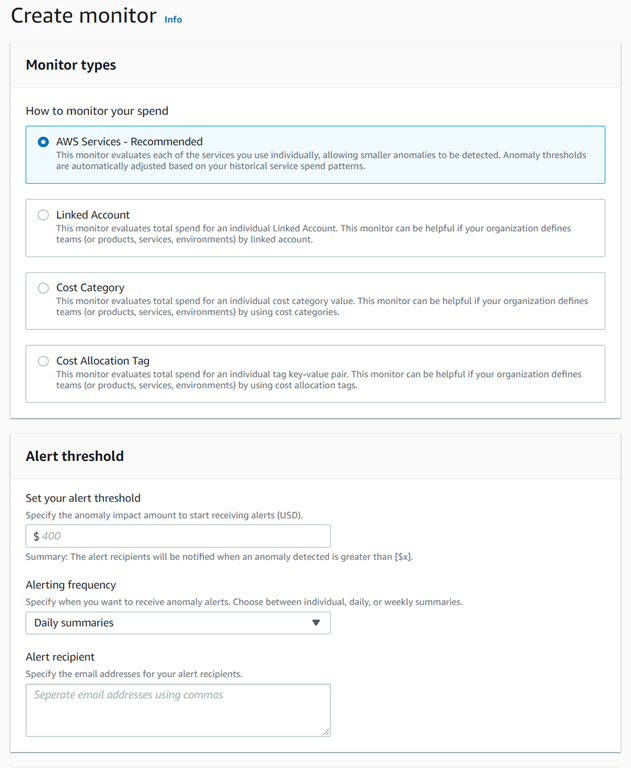The width and height of the screenshot is (631, 768).
Task: Select the AWS Services - Recommended radio button
Action: point(43,142)
